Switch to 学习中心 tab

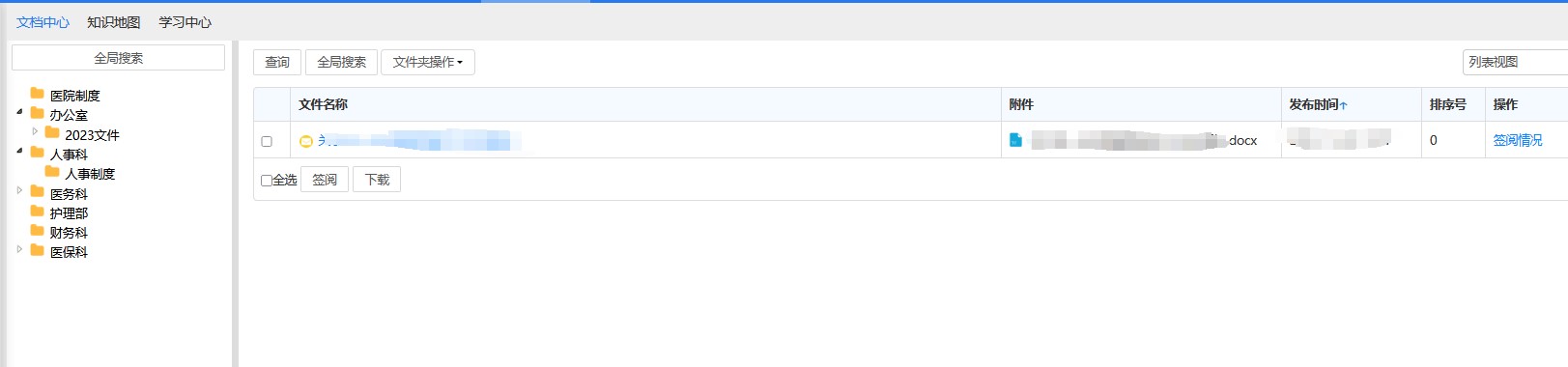click(x=185, y=22)
